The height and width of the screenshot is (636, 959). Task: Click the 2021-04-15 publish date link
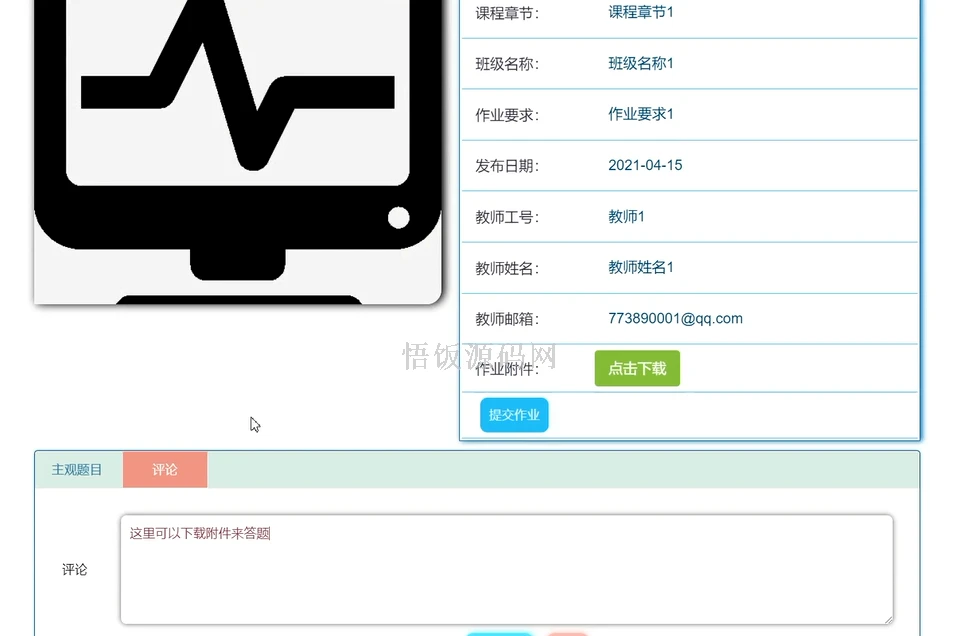[x=645, y=164]
